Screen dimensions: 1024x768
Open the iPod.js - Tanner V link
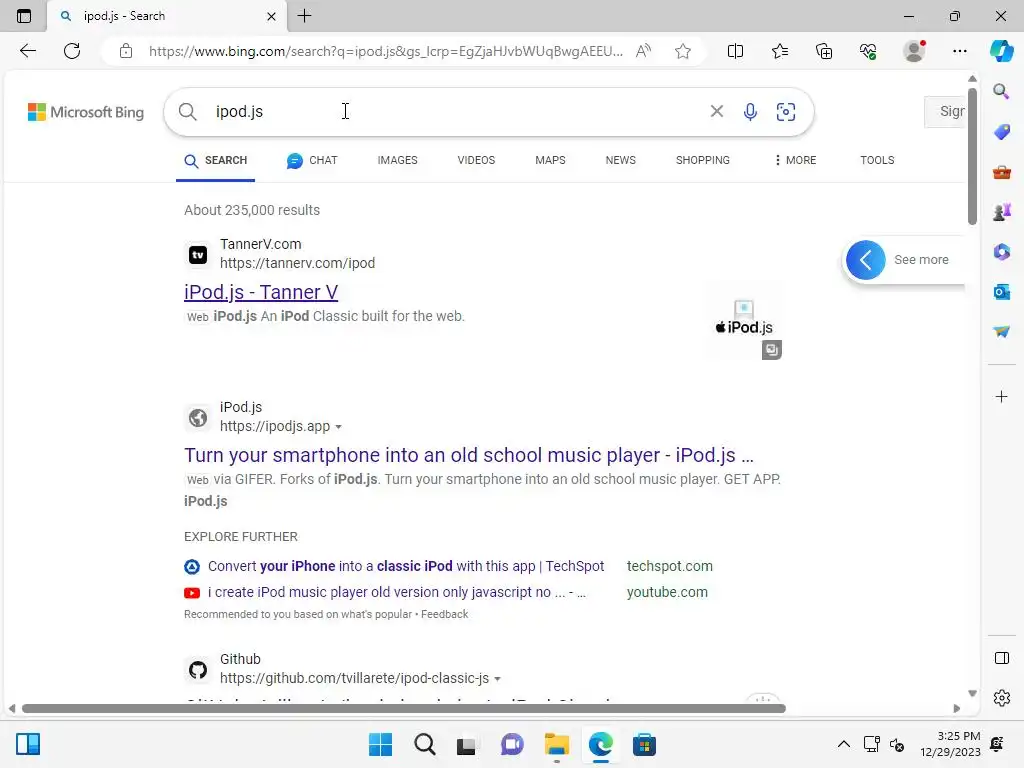pos(261,292)
